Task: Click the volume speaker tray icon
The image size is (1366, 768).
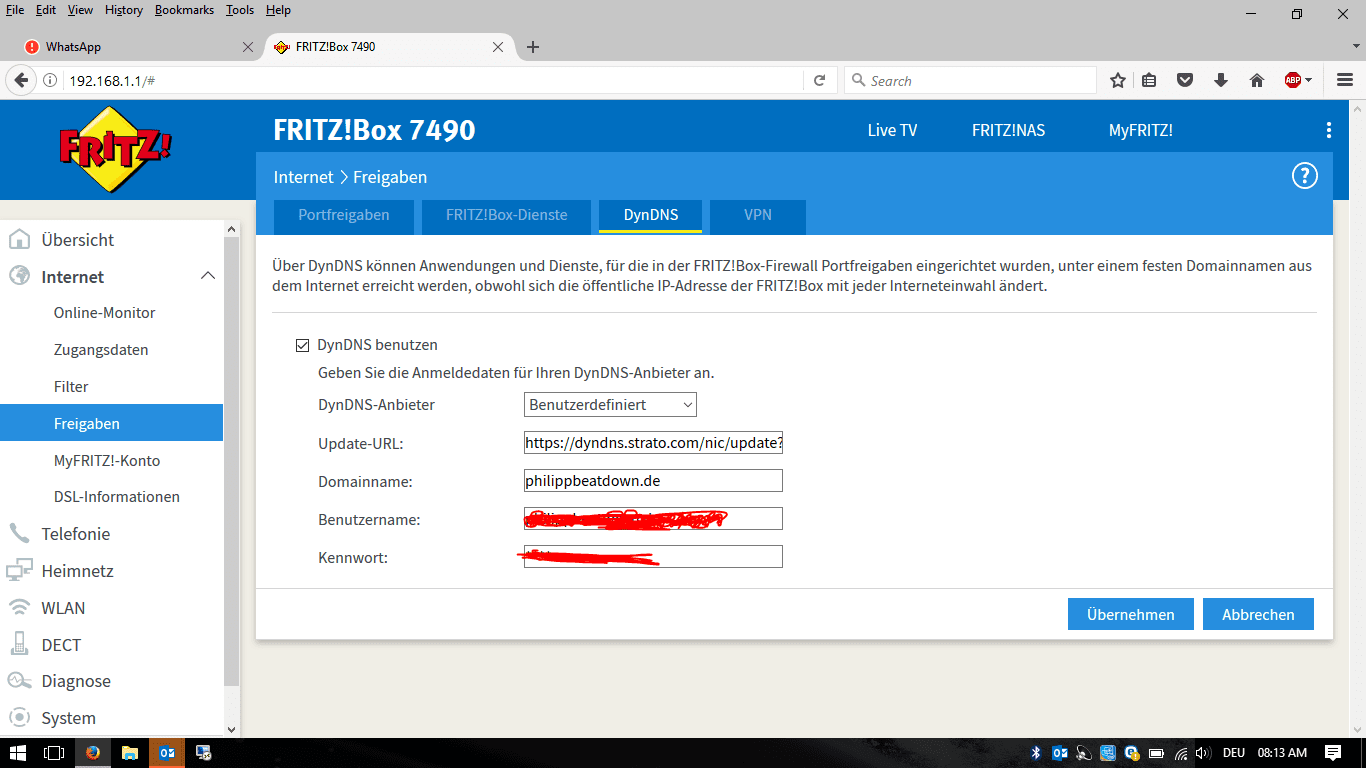Action: tap(1204, 753)
